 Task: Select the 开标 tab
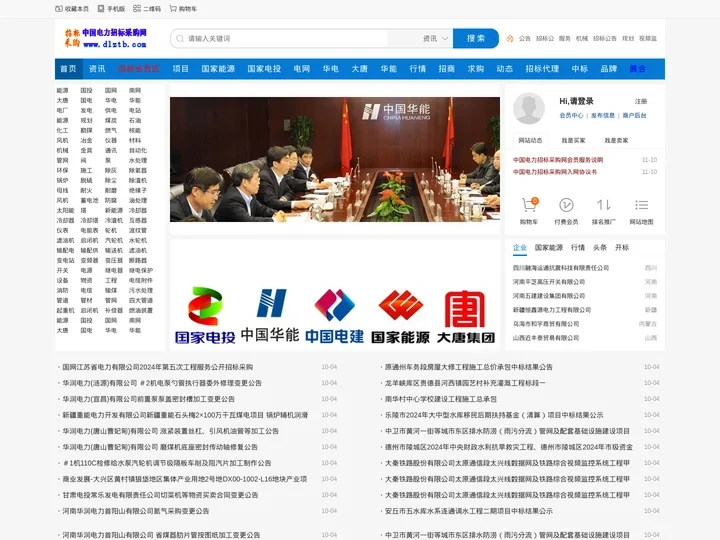(x=622, y=248)
